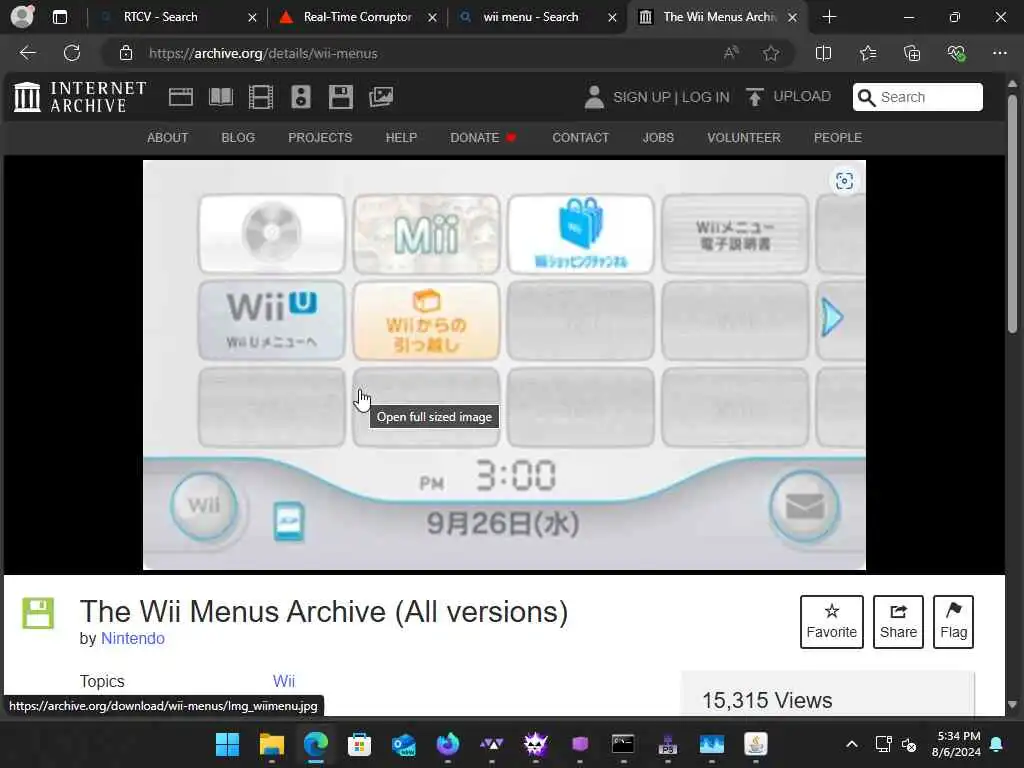Viewport: 1024px width, 768px height.
Task: Open Microsoft Store from taskbar
Action: tap(359, 744)
